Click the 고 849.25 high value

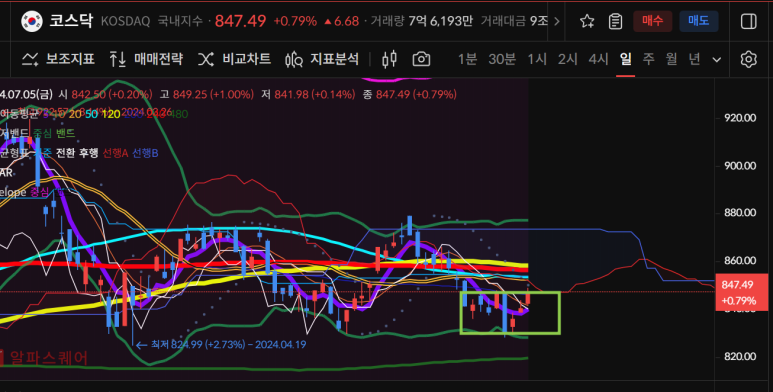coord(207,94)
